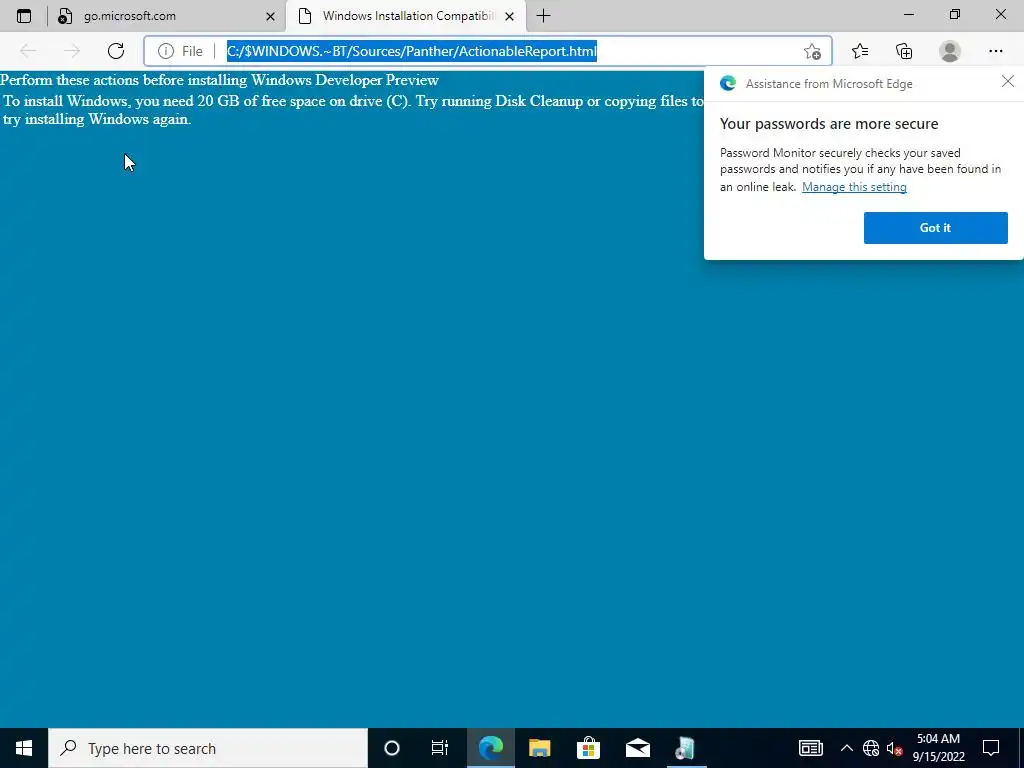This screenshot has height=768, width=1024.
Task: Switch to the go.microsoft.com tab
Action: (167, 16)
